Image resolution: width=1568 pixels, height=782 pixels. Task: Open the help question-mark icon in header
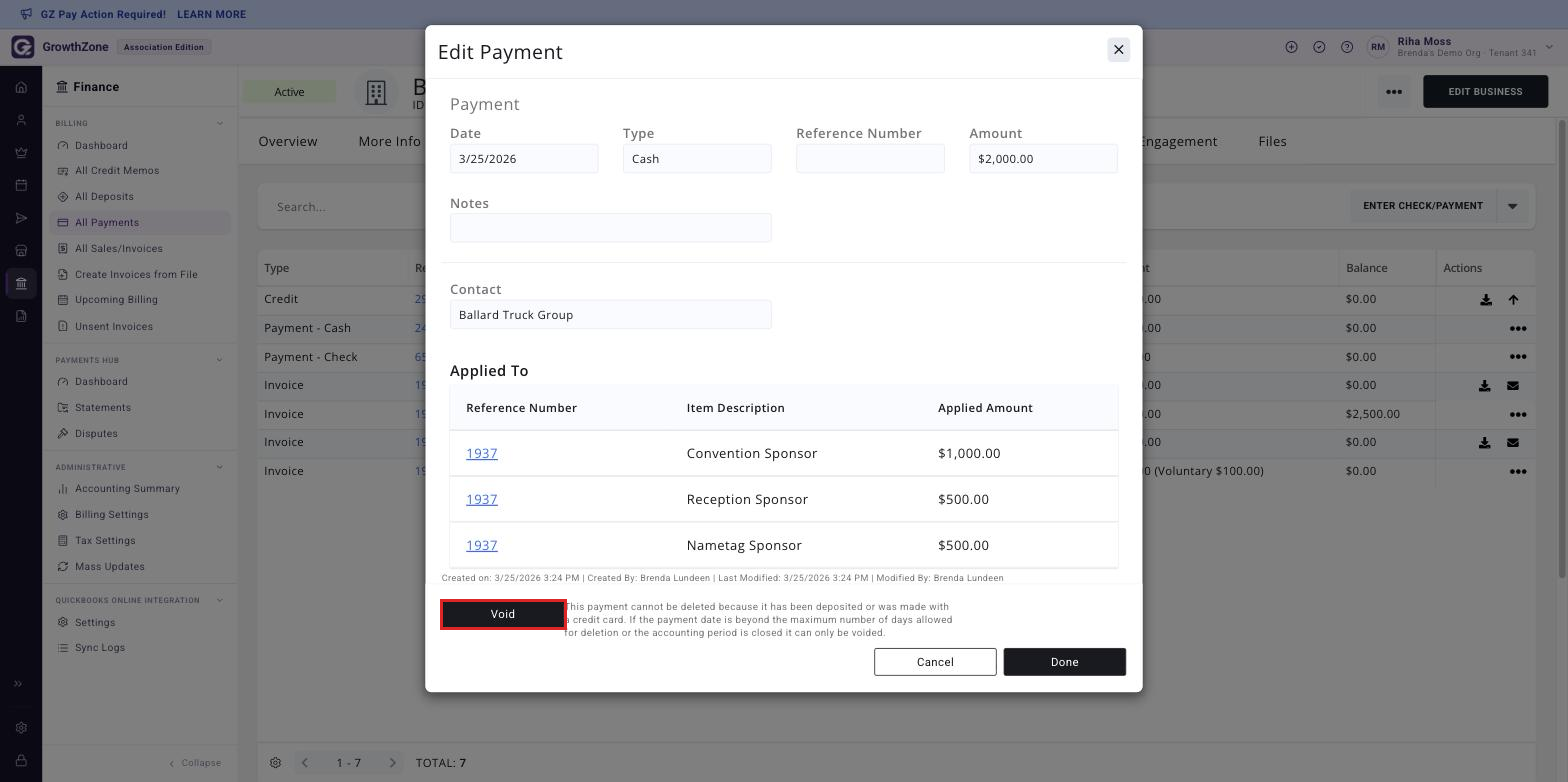[x=1347, y=47]
